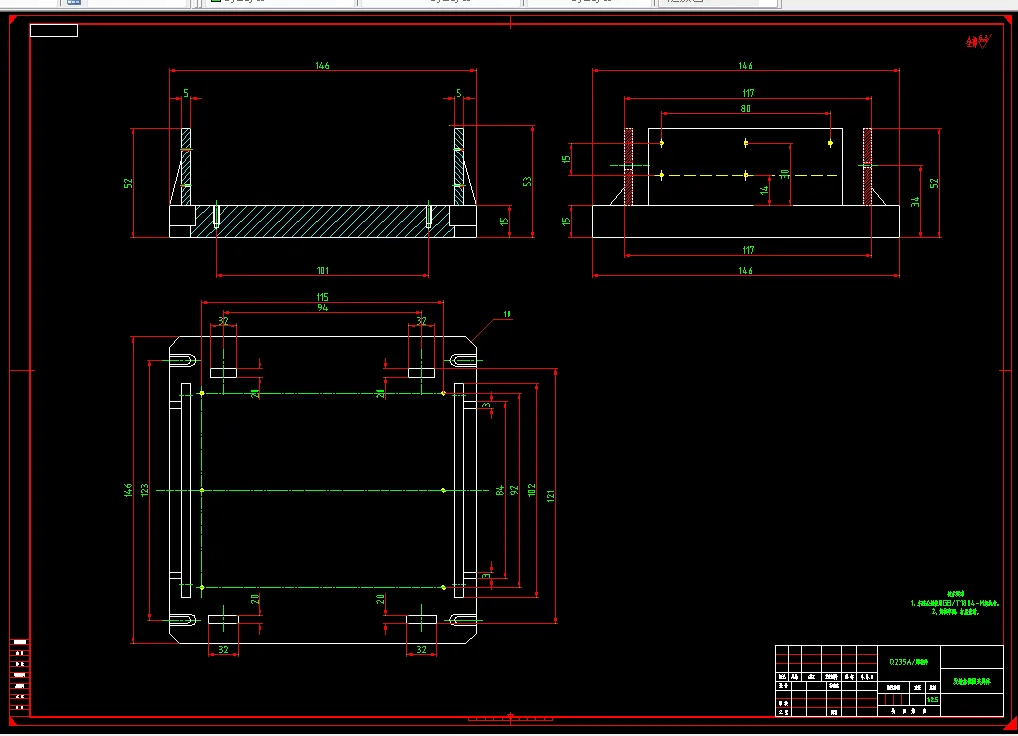Click the 92 vertical dimension in the plan view
This screenshot has width=1018, height=736.
[x=514, y=491]
